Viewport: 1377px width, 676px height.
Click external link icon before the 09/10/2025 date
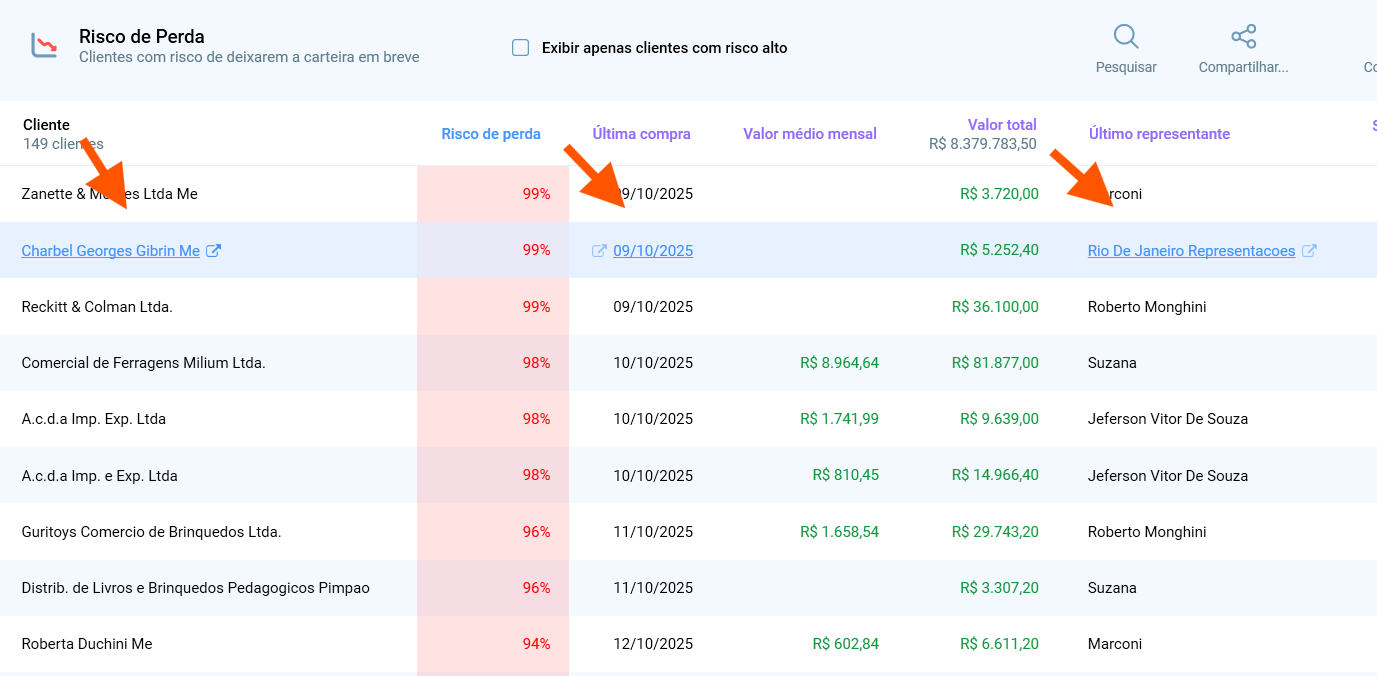[x=597, y=251]
